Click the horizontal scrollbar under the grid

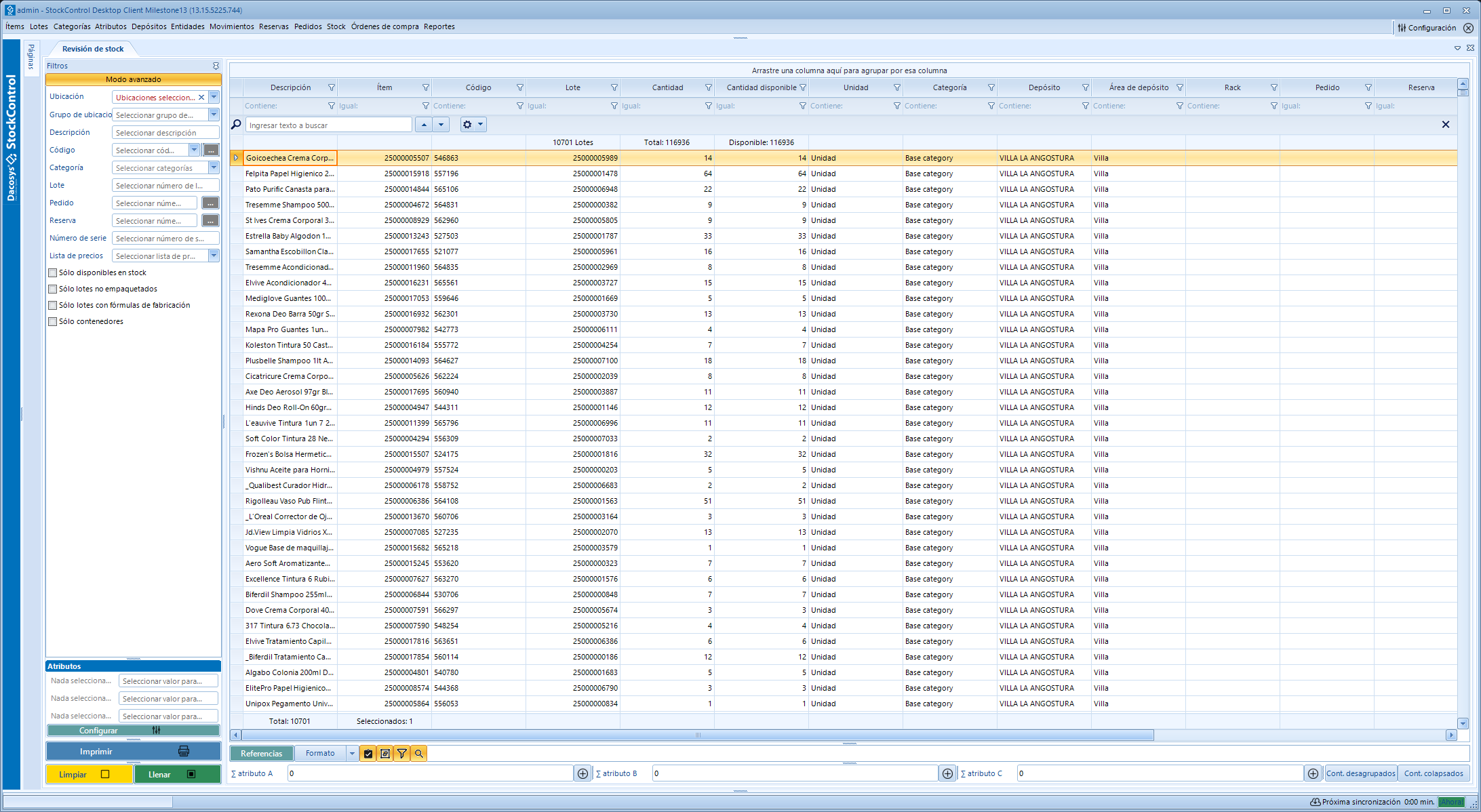click(x=697, y=735)
